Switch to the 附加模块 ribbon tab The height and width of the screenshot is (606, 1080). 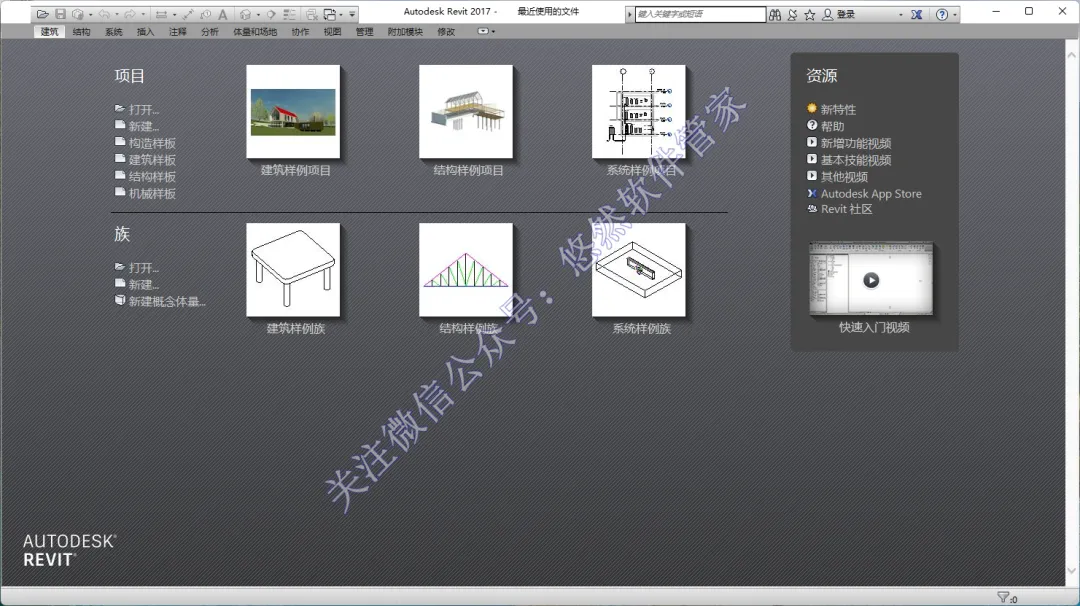point(405,32)
